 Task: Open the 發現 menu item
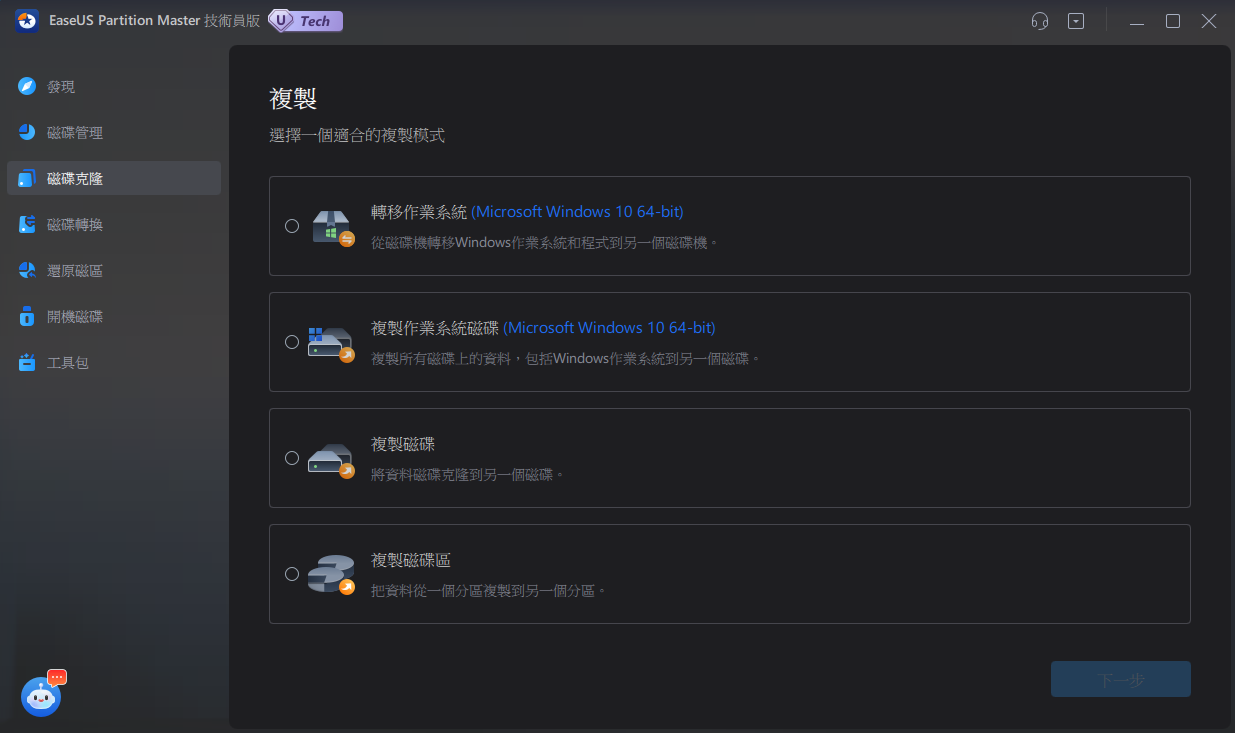click(x=114, y=86)
